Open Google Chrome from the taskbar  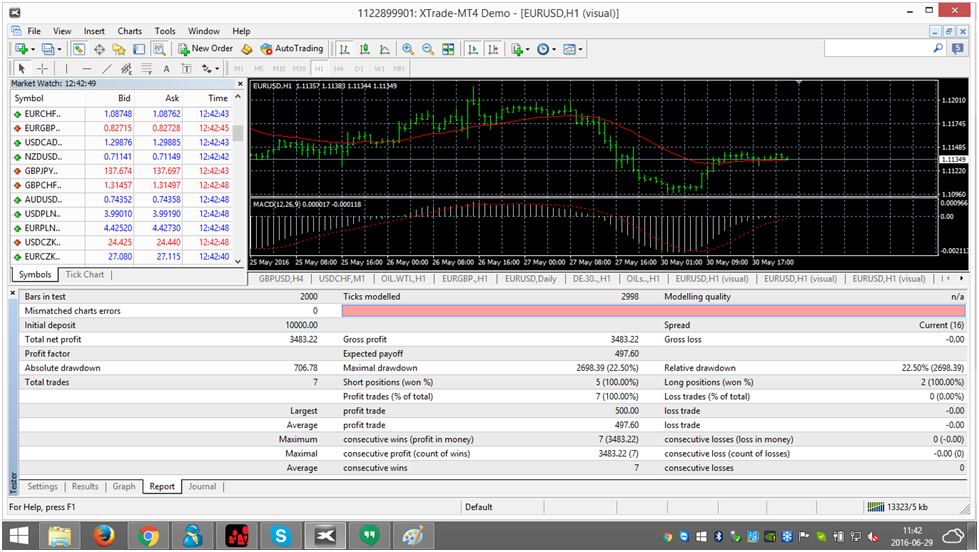[x=149, y=535]
